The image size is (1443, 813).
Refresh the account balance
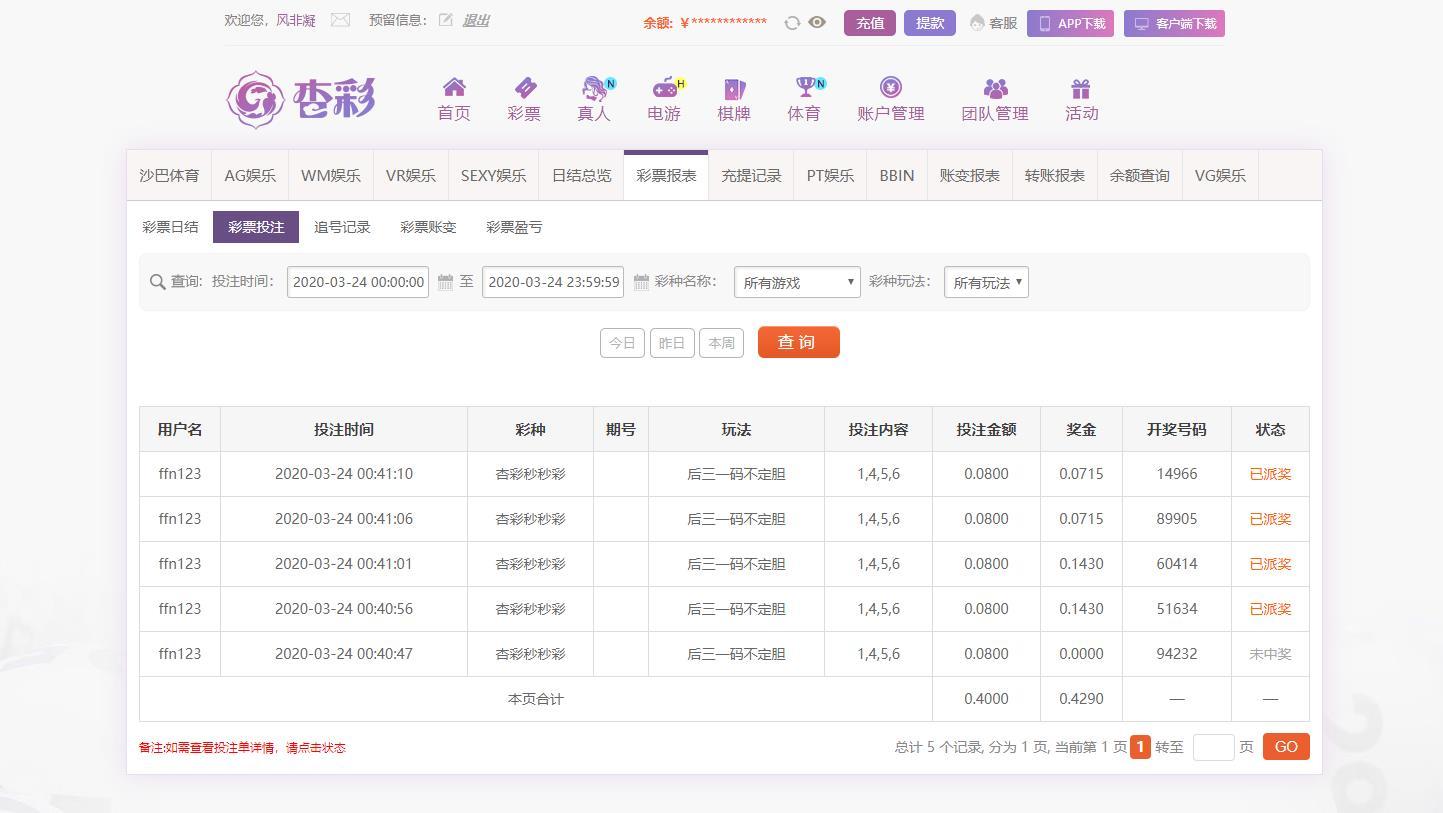point(792,23)
